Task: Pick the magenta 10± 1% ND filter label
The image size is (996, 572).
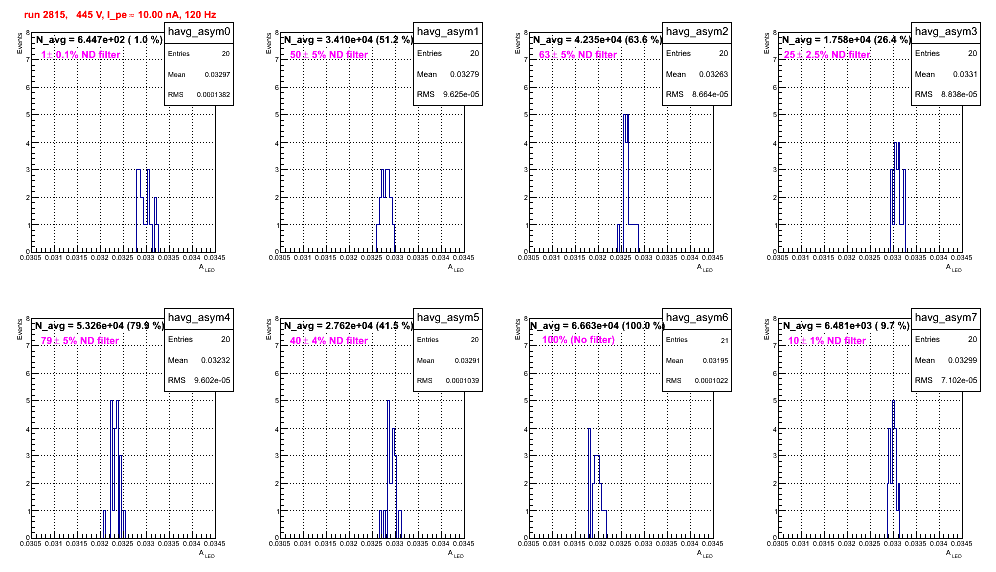Action: 827,341
